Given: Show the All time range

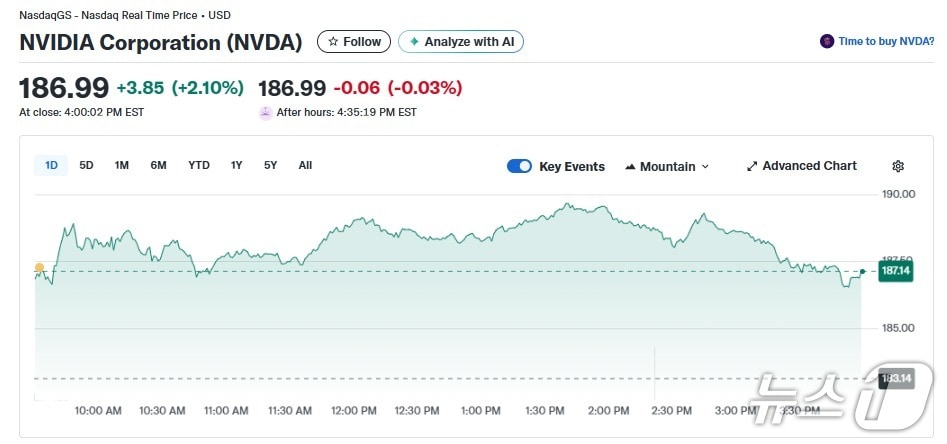Looking at the screenshot, I should coord(305,165).
